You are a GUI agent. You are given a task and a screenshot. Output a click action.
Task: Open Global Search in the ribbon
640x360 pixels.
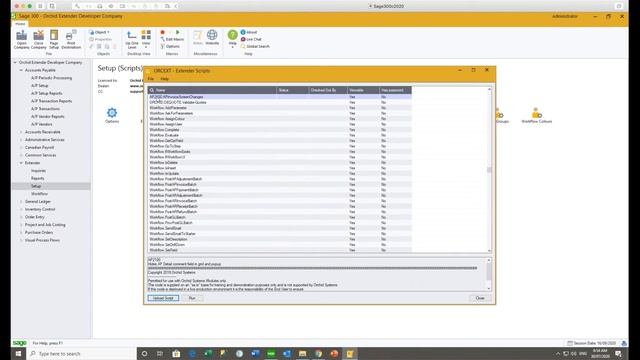(255, 46)
